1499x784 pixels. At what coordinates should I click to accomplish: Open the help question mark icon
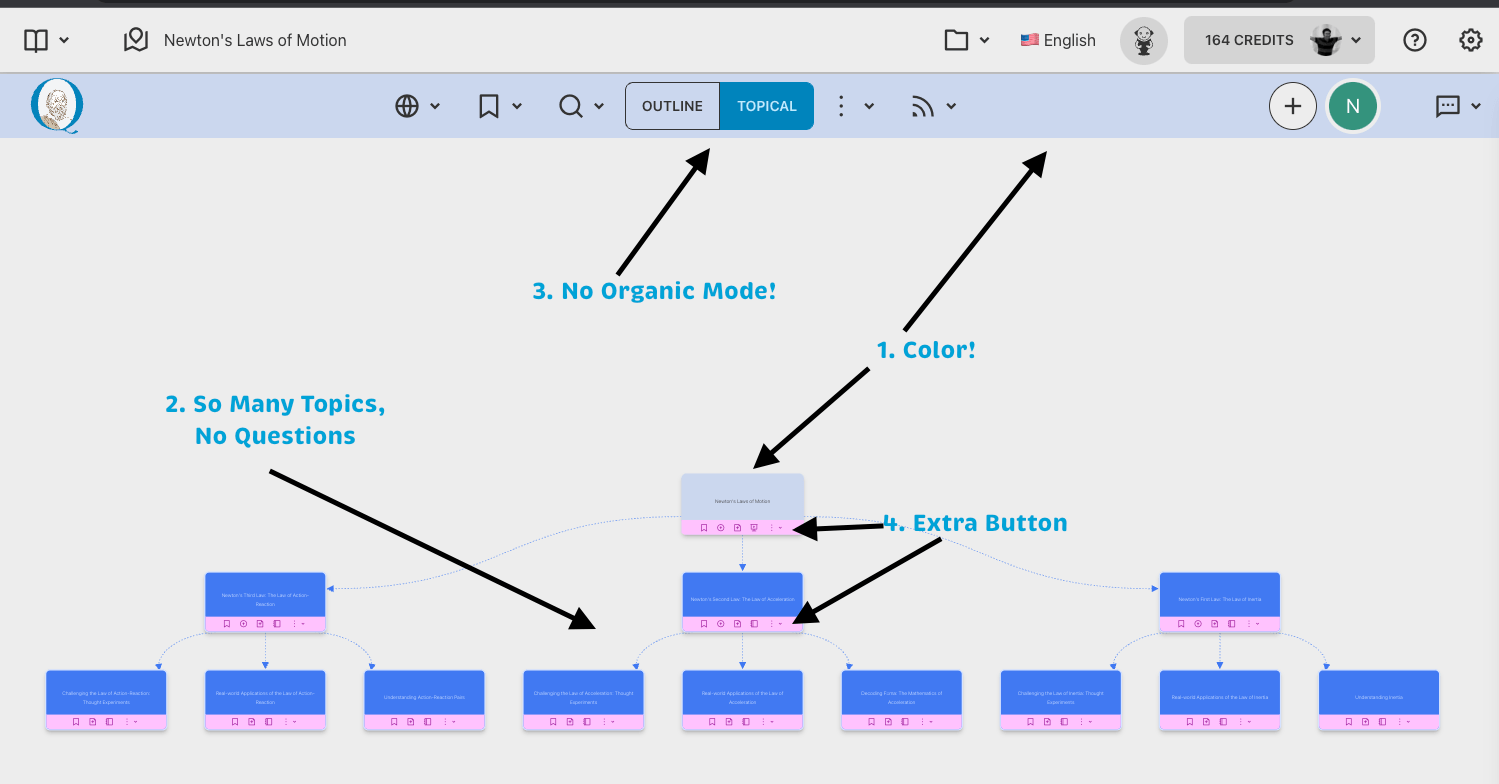(x=1414, y=40)
